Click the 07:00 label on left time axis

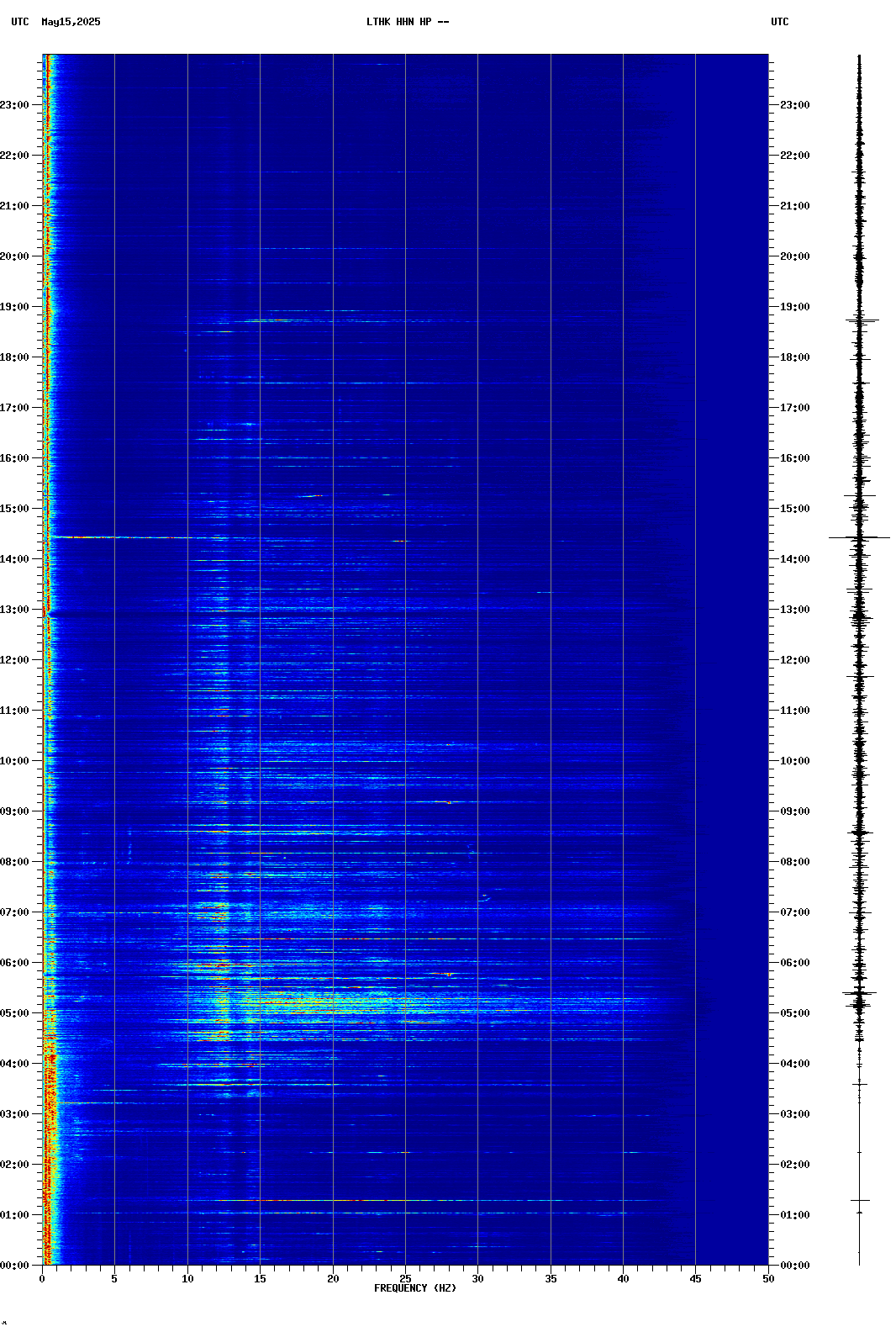[x=14, y=912]
